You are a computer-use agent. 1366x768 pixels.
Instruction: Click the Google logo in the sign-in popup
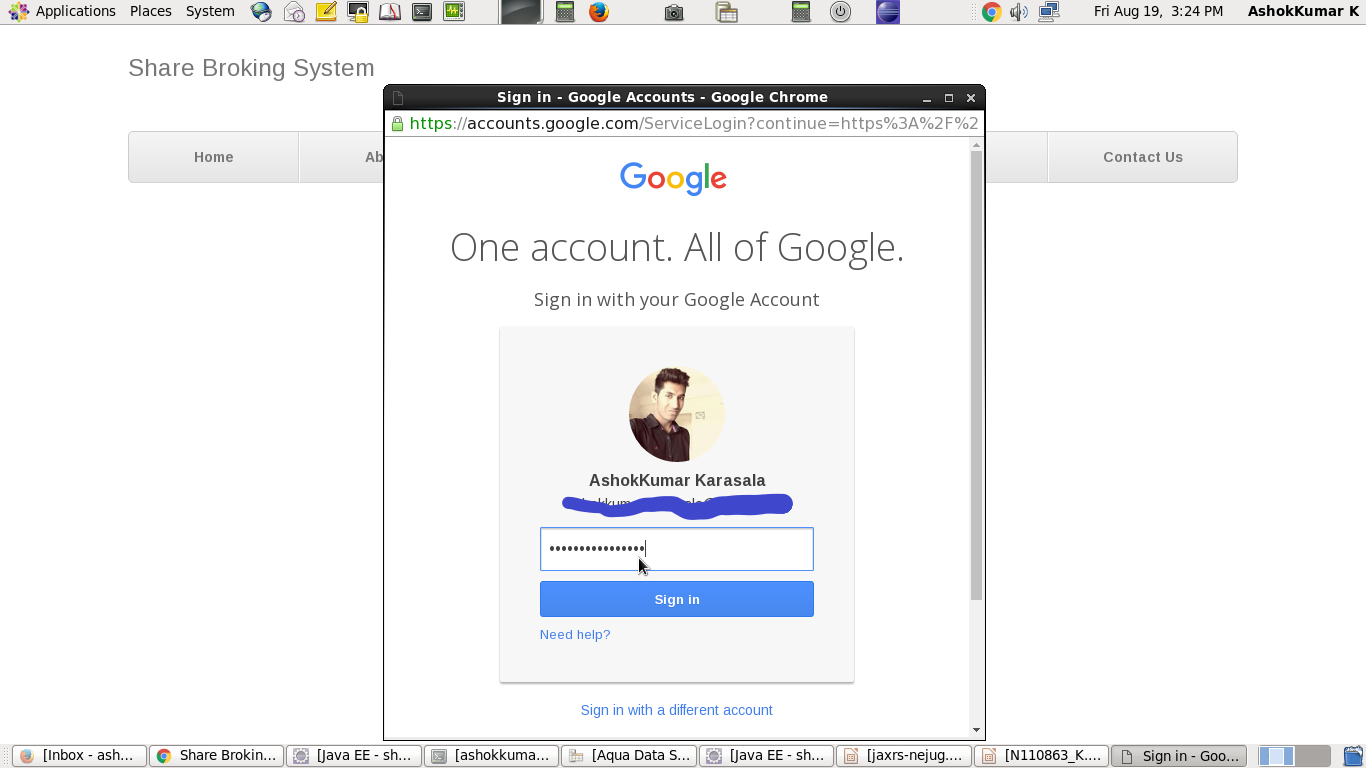point(673,178)
